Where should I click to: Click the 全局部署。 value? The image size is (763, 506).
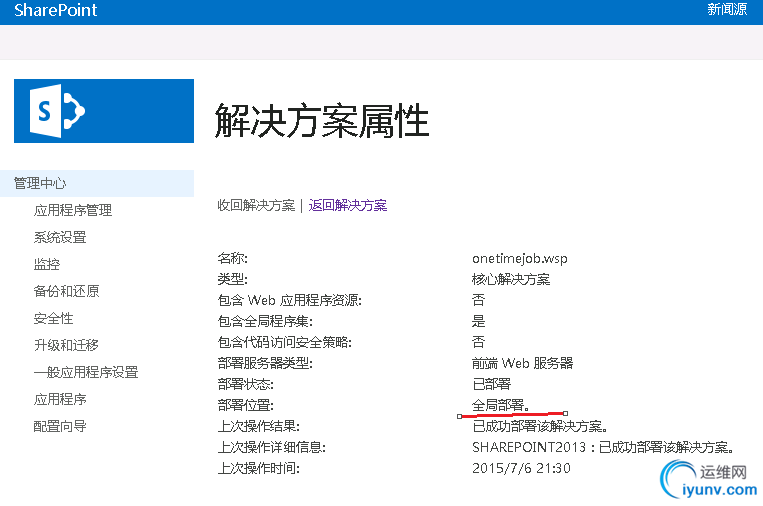click(501, 405)
